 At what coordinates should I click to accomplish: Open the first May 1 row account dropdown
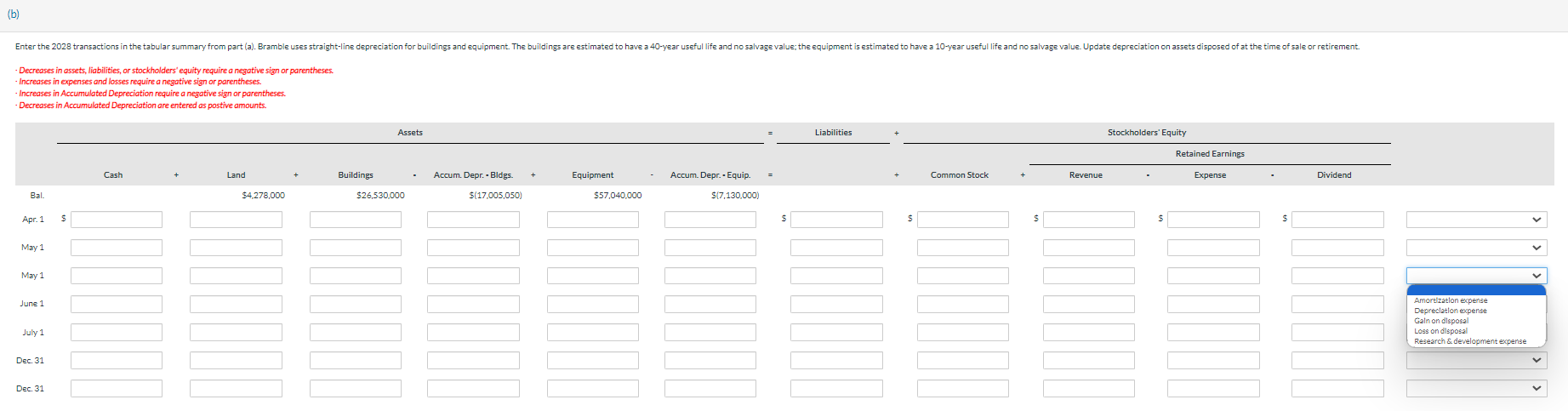click(x=1476, y=248)
